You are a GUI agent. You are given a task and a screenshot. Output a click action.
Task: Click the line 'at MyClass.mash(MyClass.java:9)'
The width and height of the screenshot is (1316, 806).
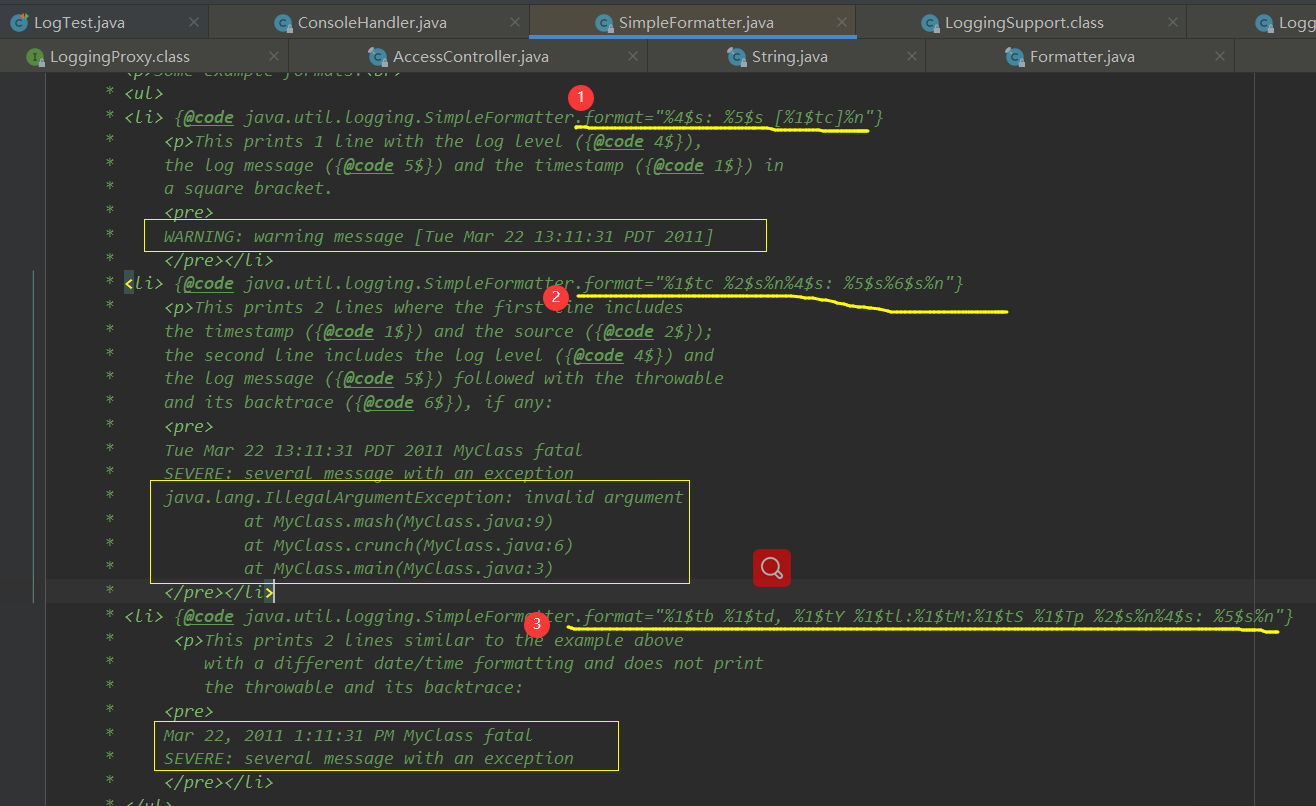(x=398, y=521)
